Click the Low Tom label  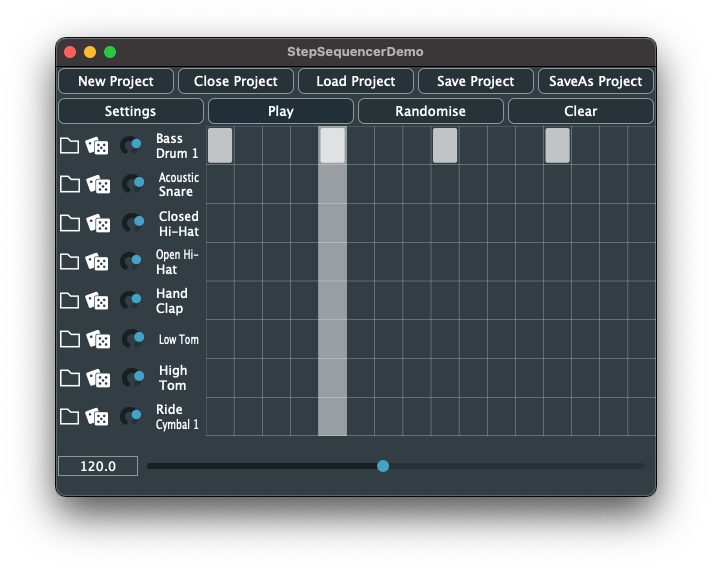179,340
